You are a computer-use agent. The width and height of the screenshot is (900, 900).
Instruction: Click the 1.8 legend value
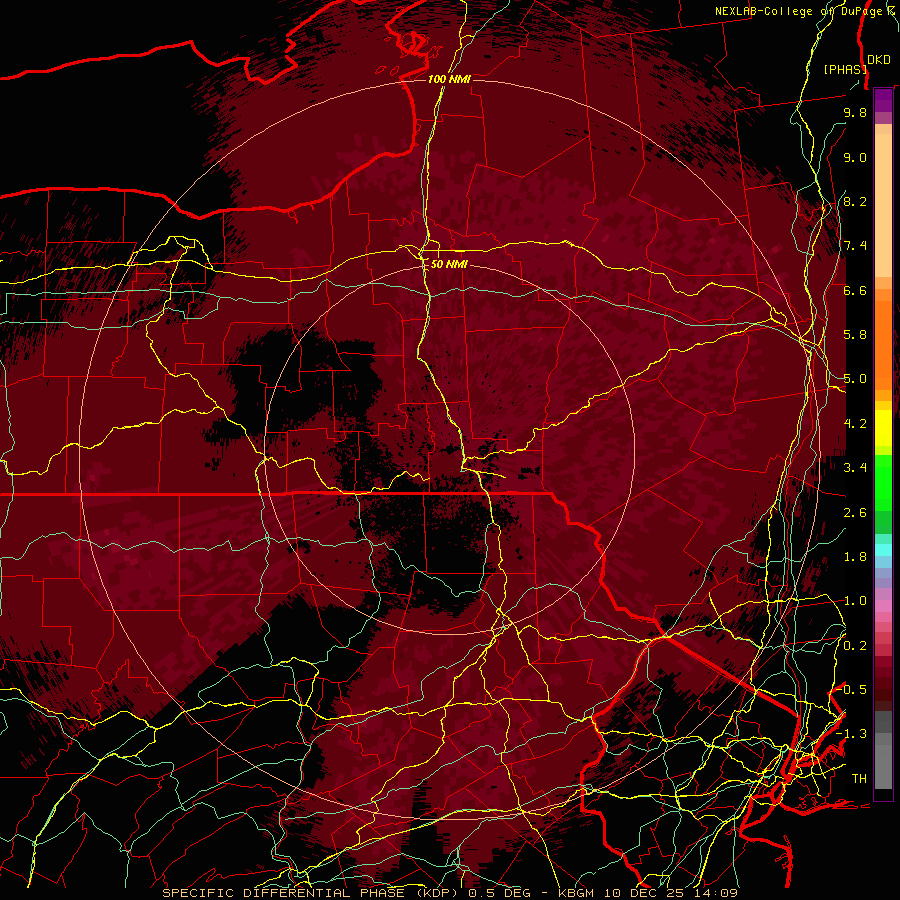855,557
